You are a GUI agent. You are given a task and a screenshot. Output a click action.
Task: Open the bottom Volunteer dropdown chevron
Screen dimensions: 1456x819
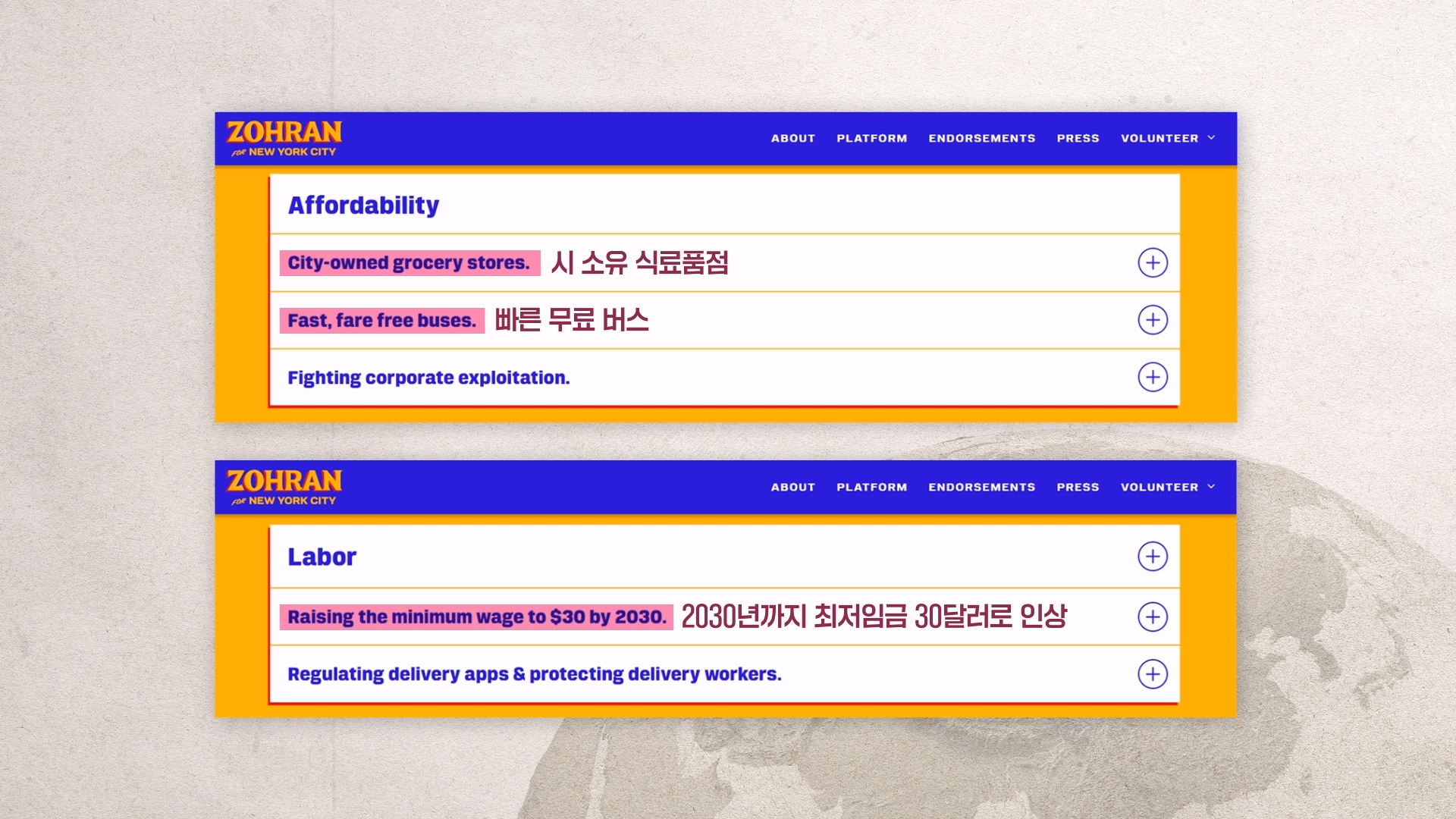click(1211, 487)
